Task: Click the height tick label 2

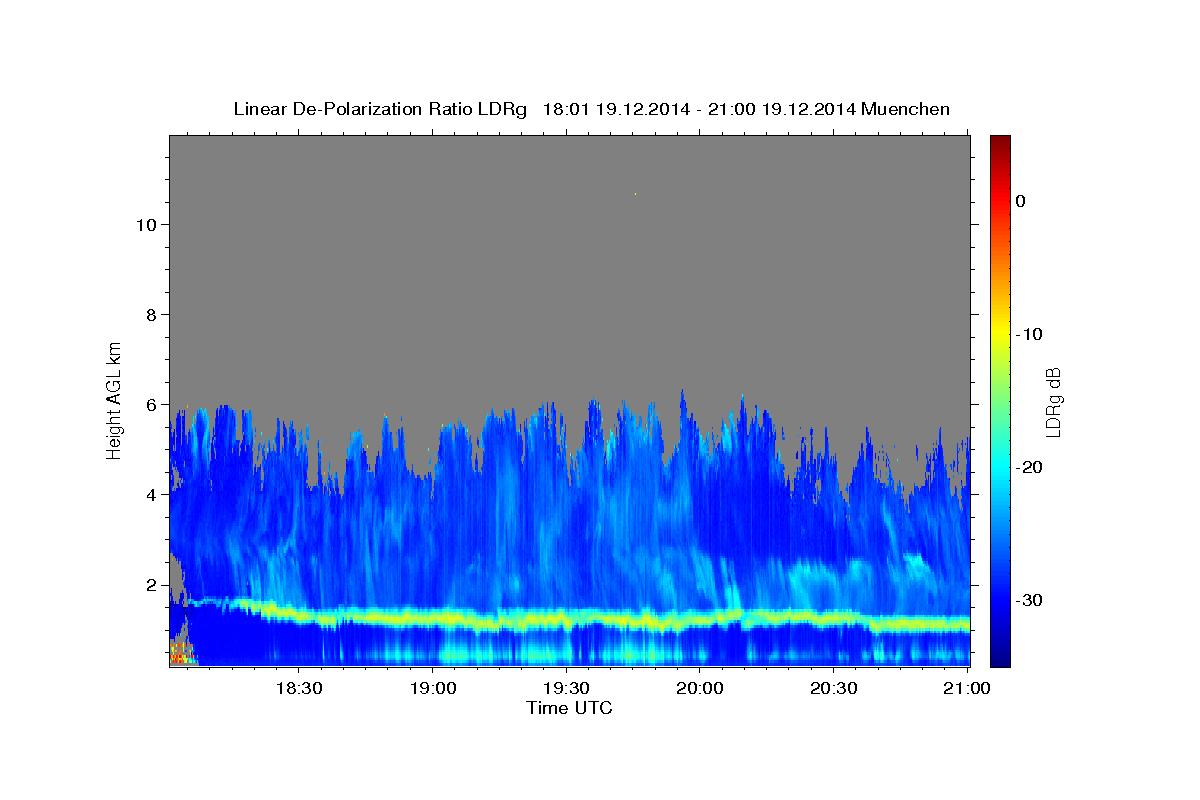Action: coord(150,584)
